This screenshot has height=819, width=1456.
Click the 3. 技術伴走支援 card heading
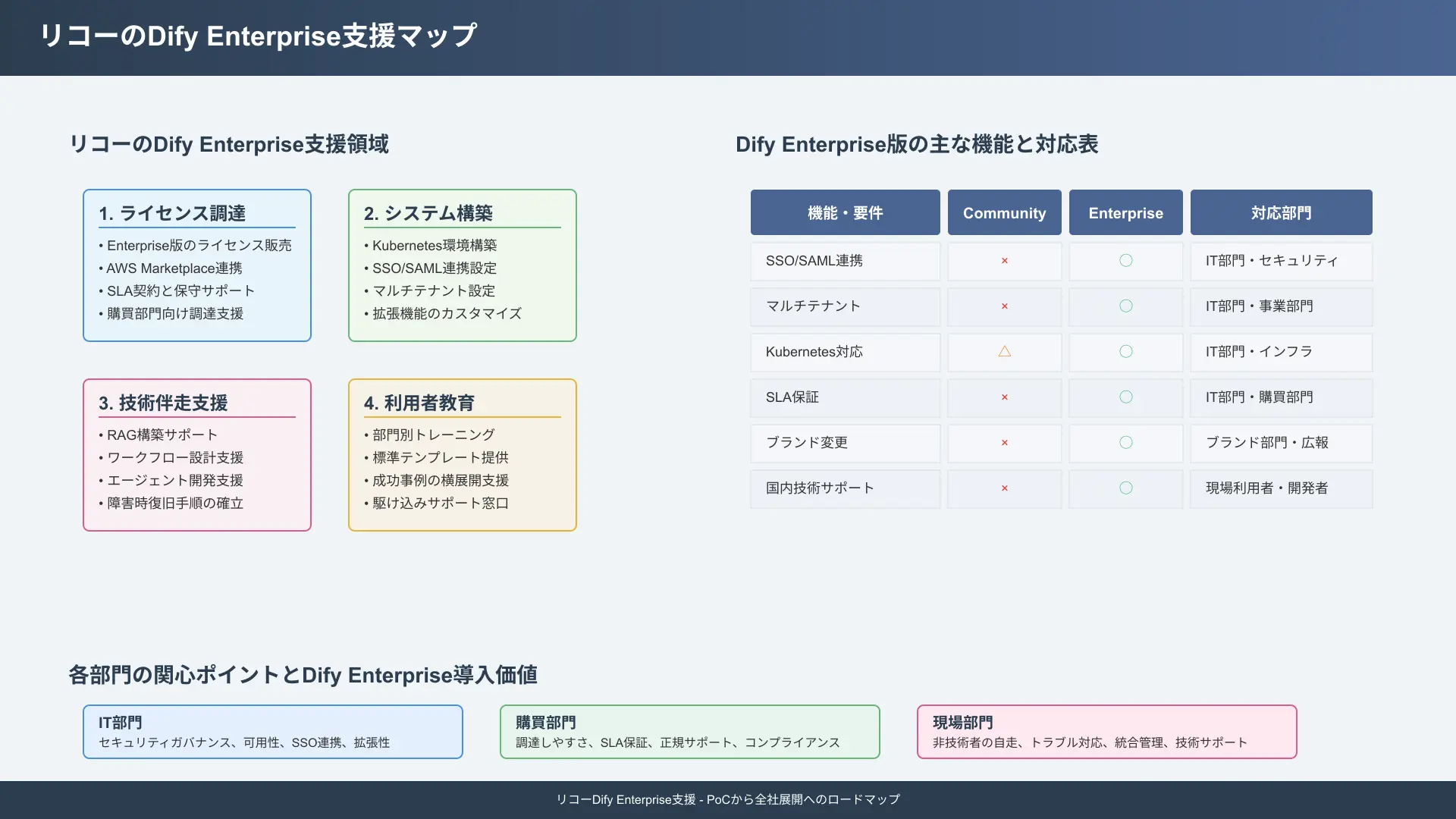(163, 403)
